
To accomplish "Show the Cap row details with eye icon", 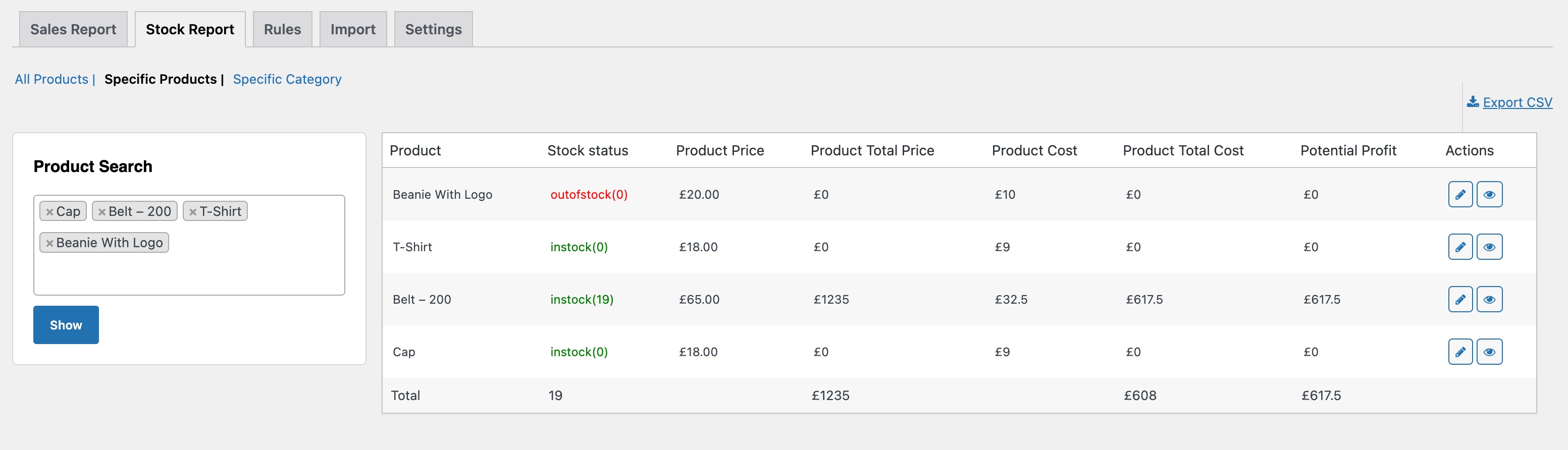I will coord(1489,351).
